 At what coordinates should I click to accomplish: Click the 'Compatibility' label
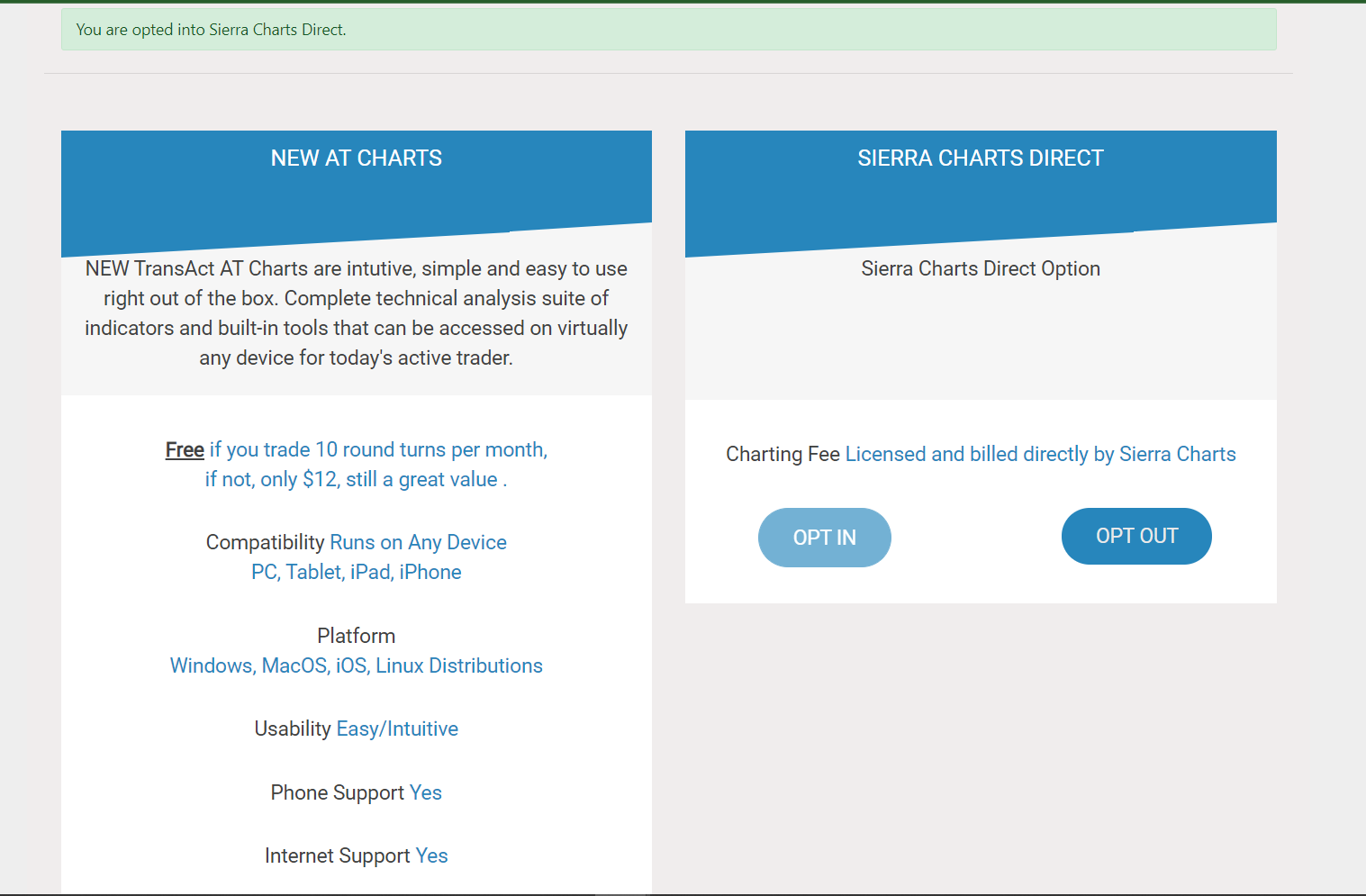[265, 542]
